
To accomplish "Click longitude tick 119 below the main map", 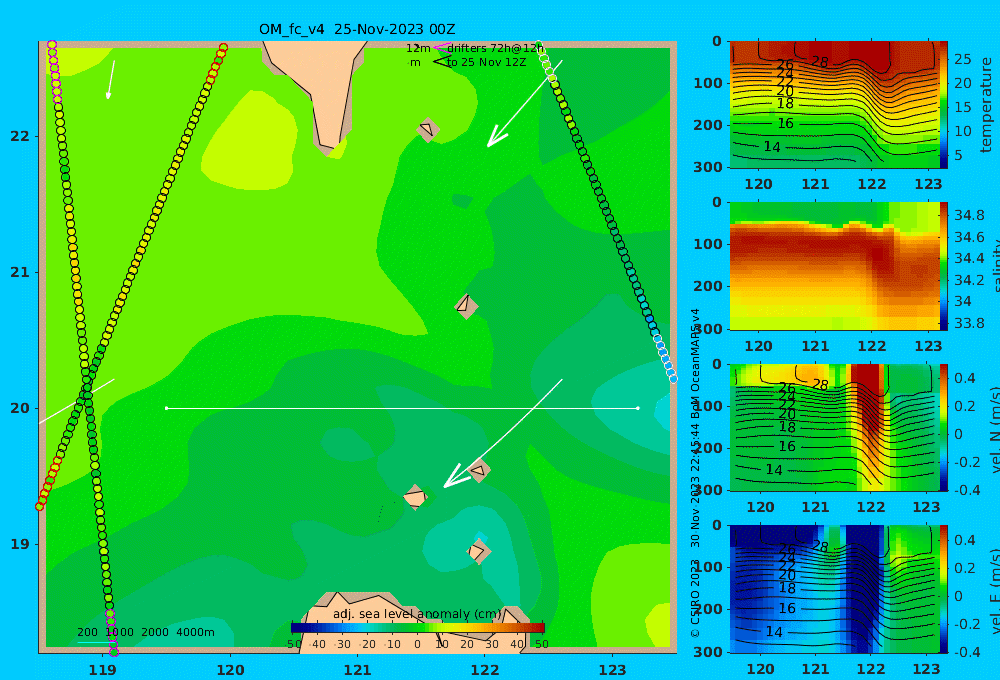I will point(102,670).
